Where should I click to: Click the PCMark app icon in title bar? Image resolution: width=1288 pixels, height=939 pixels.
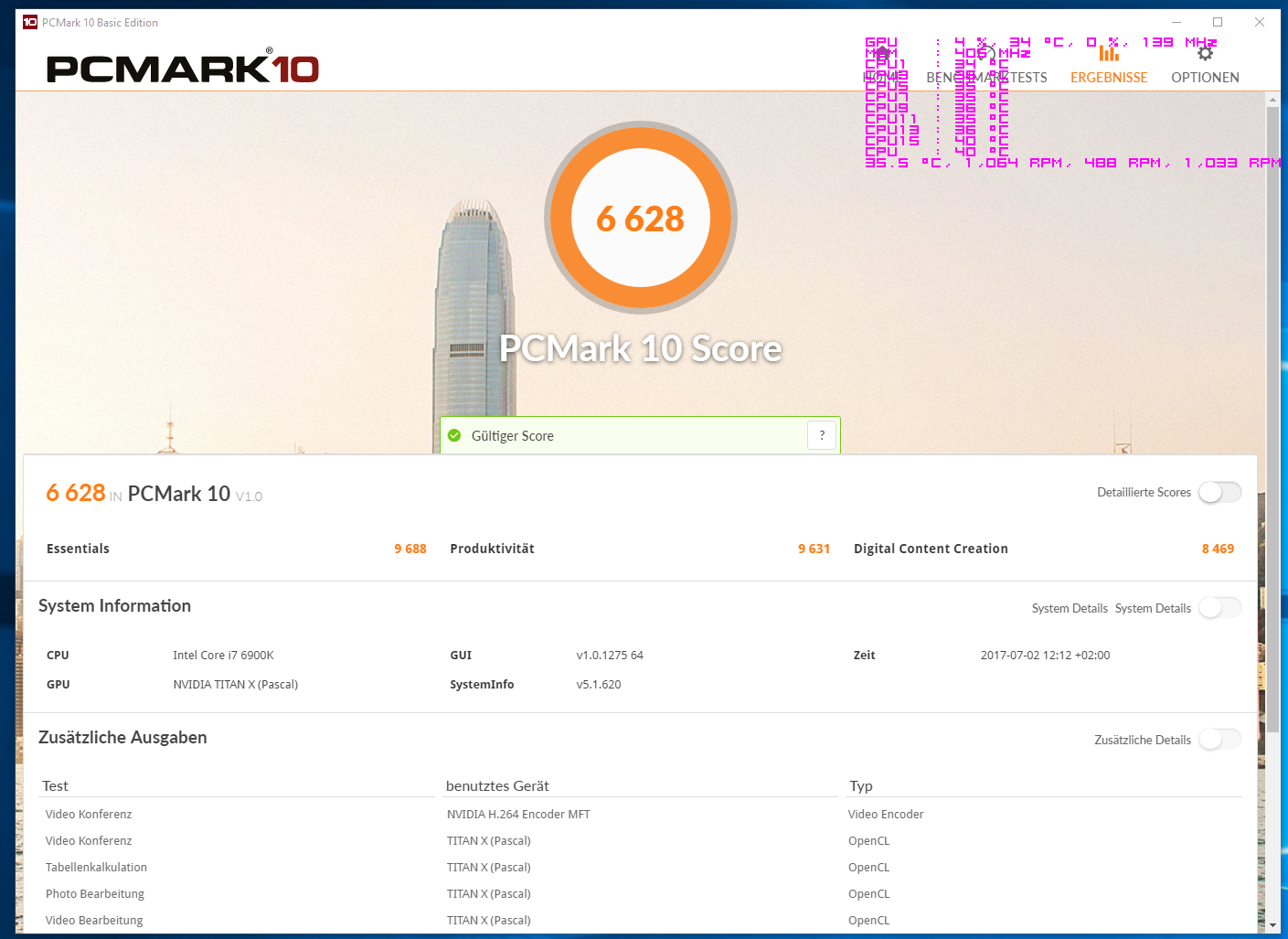[30, 22]
